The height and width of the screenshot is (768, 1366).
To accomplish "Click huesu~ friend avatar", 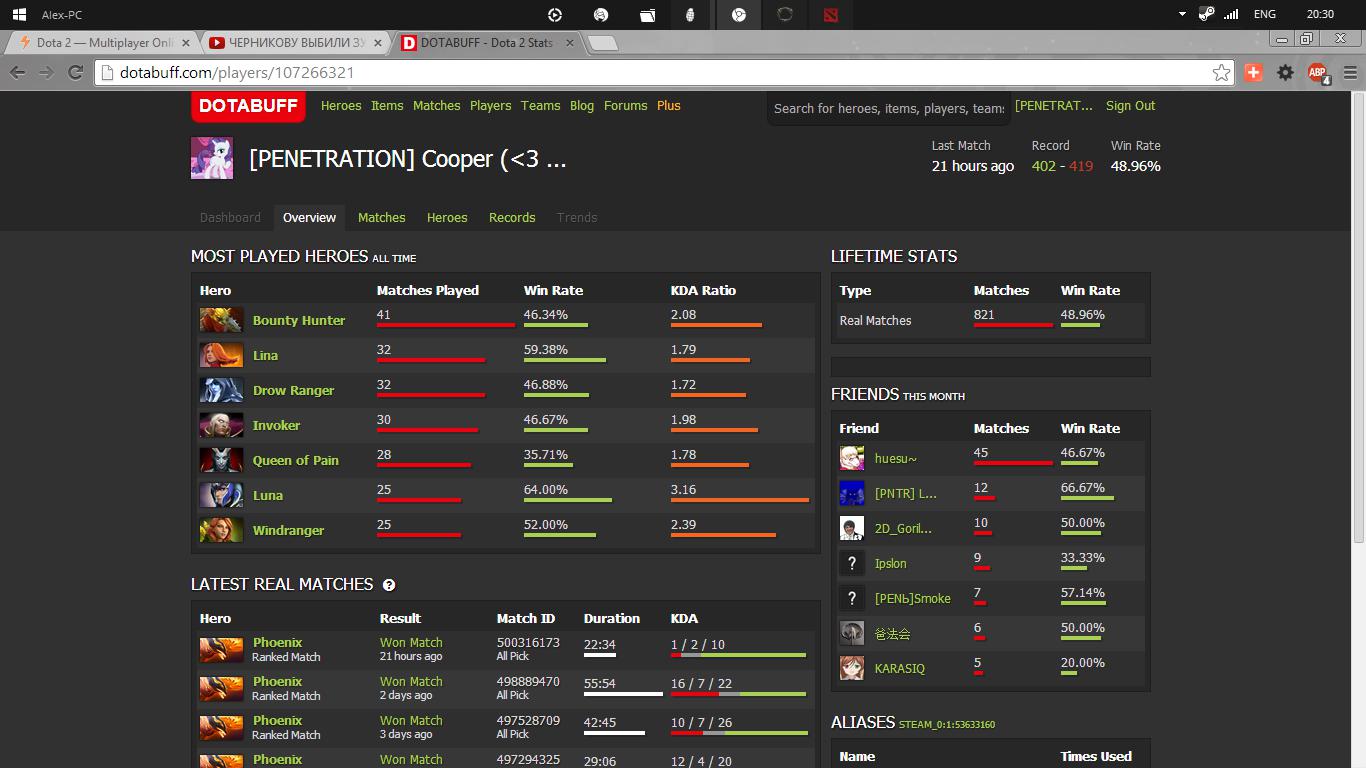I will (852, 458).
